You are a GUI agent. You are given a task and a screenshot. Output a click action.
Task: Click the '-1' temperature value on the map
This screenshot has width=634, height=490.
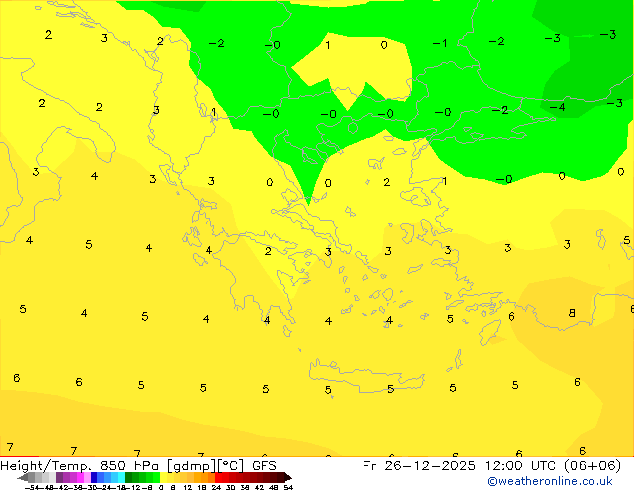pyautogui.click(x=440, y=43)
